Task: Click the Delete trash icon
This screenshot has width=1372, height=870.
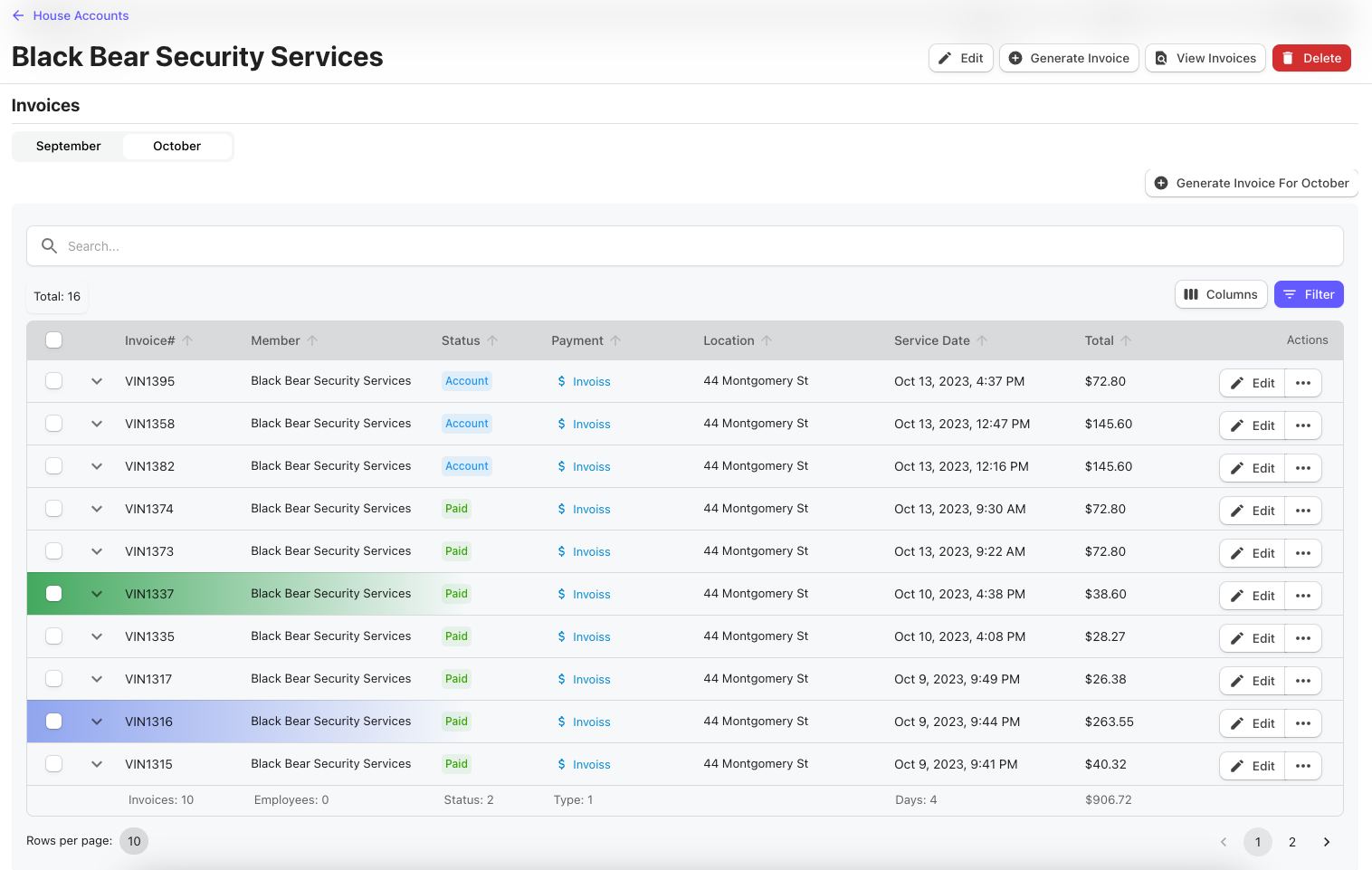Action: (x=1288, y=57)
